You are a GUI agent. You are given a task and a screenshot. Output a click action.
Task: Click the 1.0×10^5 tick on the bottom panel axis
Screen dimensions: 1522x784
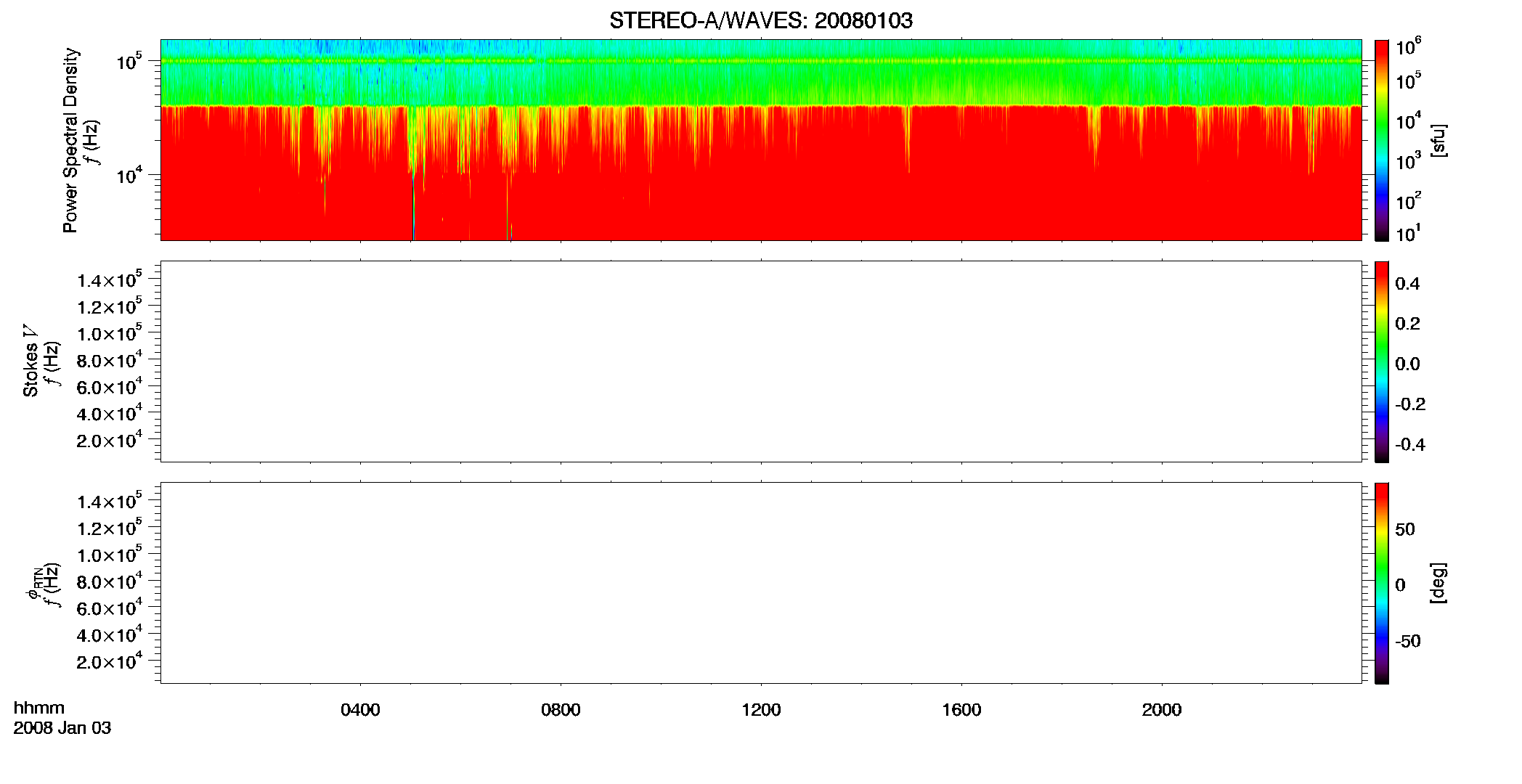110,555
